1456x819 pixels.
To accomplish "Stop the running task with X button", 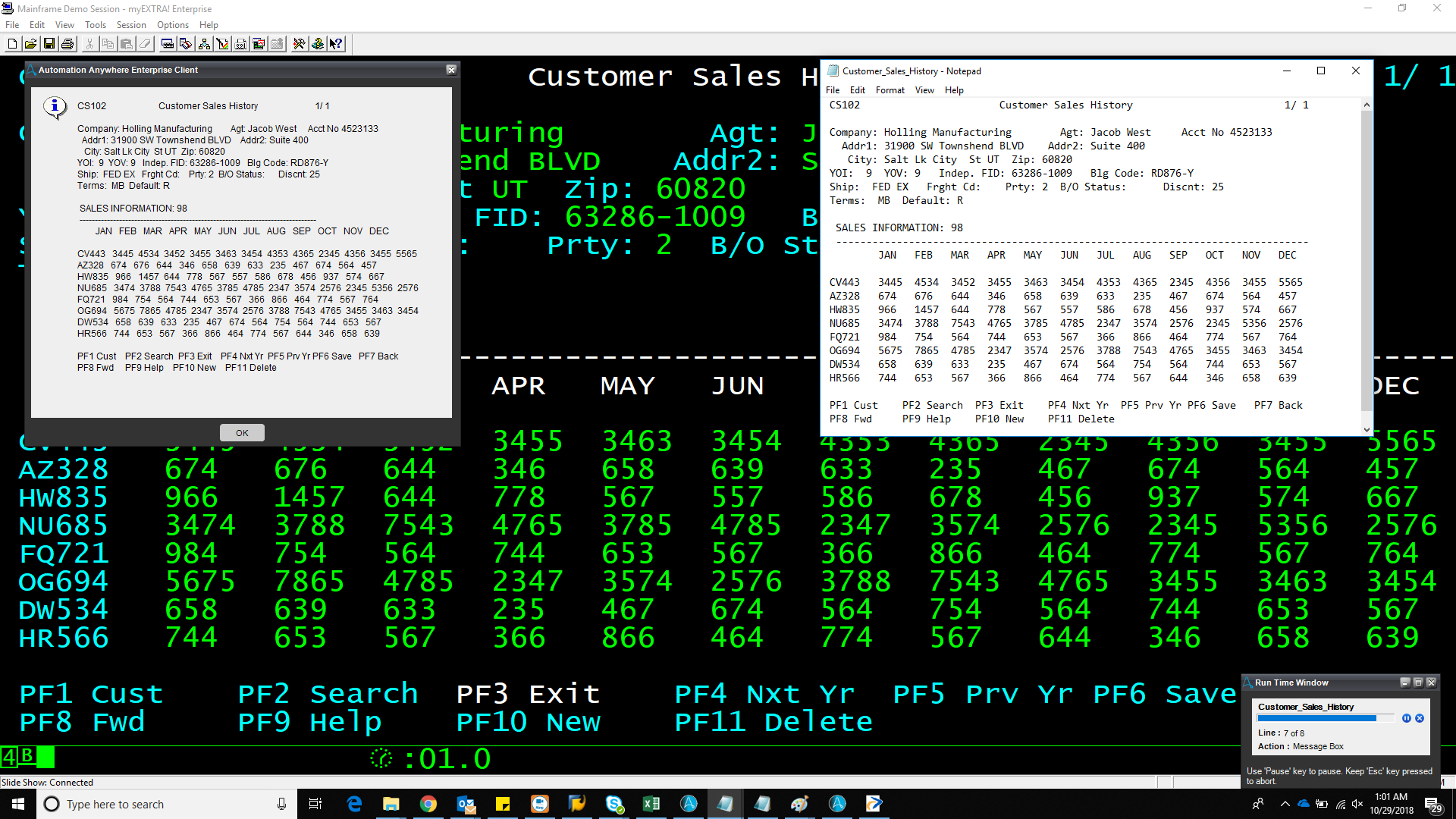I will (1420, 718).
